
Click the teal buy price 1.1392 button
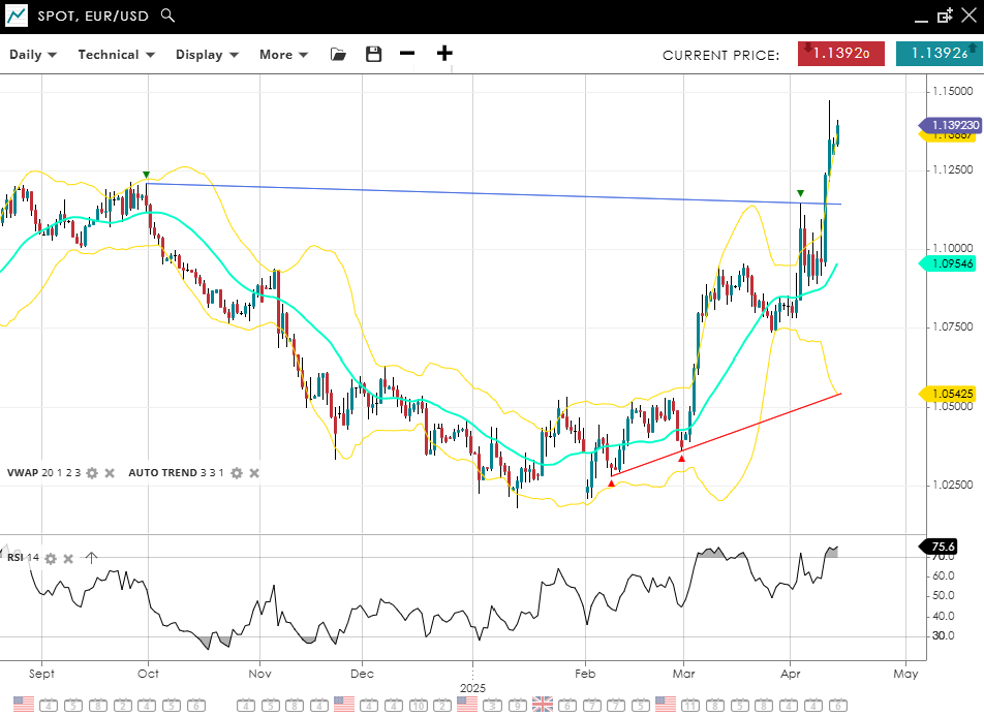(x=938, y=54)
